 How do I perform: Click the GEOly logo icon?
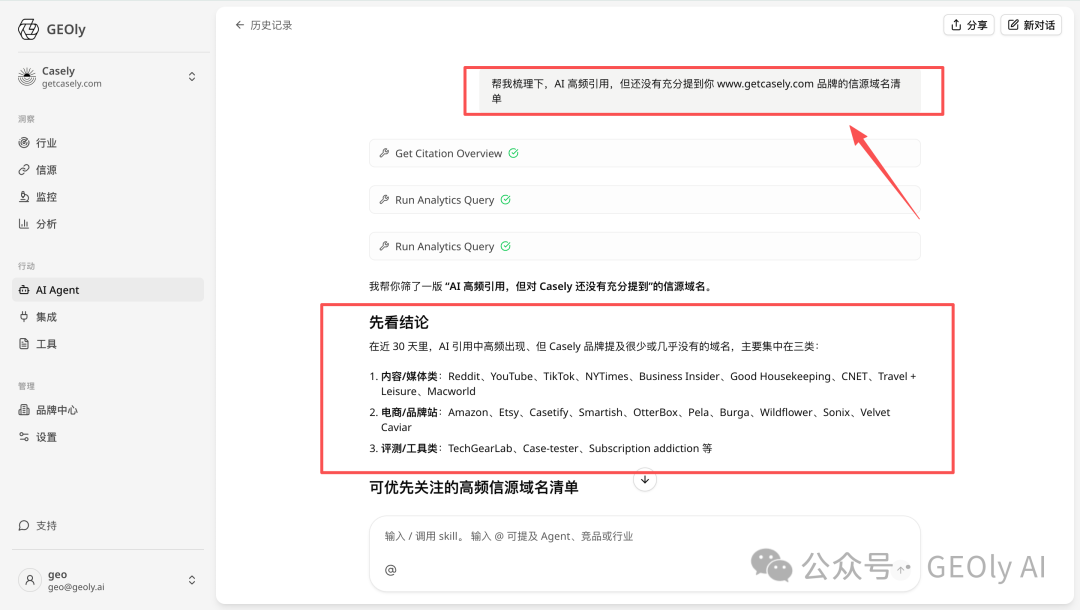tap(28, 30)
